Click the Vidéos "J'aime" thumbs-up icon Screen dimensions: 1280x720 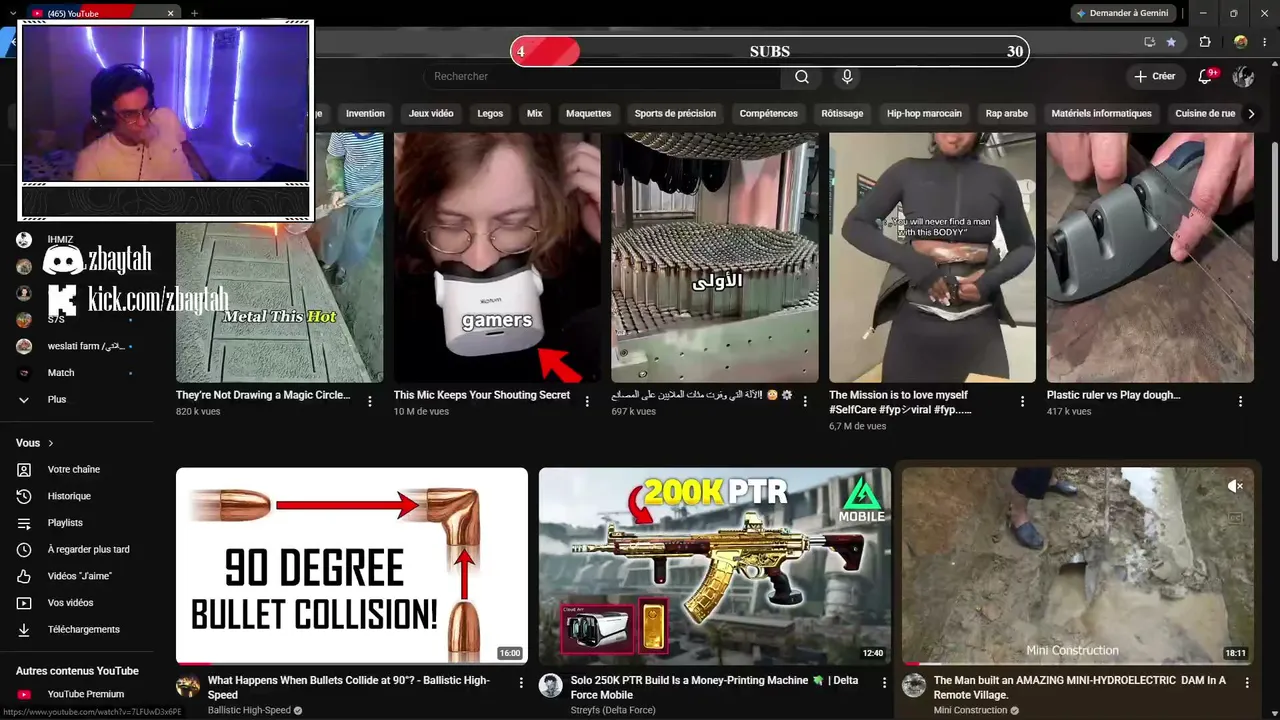24,576
